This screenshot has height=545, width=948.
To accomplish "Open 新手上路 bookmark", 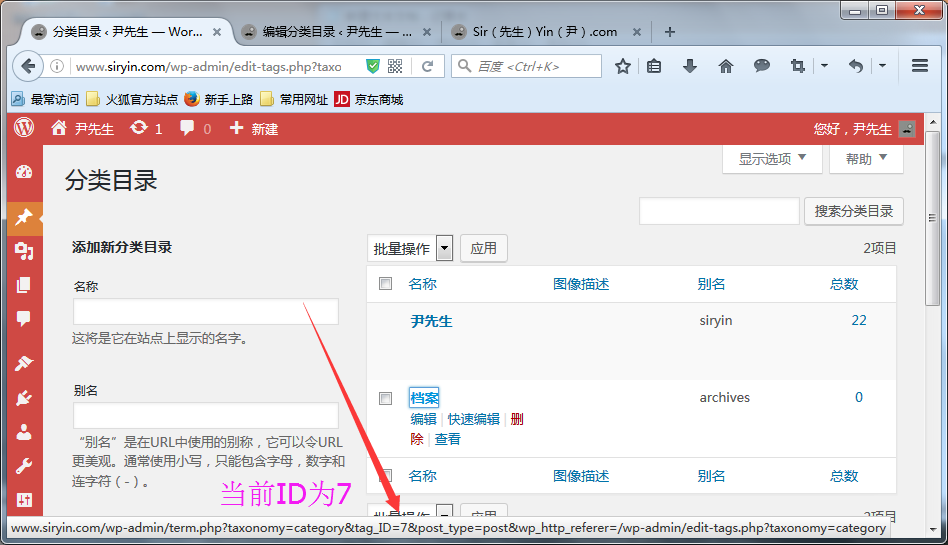I will click(x=219, y=99).
